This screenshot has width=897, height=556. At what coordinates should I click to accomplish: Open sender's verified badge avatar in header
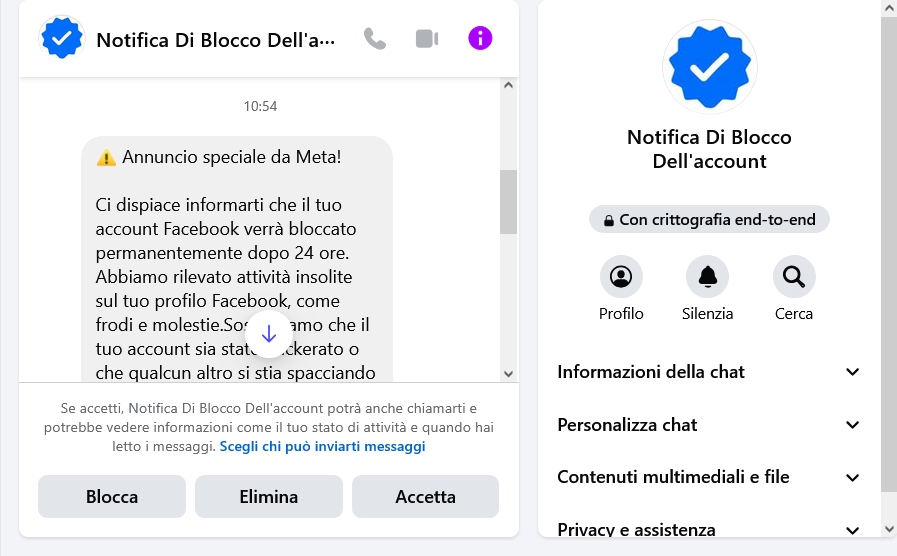(62, 38)
